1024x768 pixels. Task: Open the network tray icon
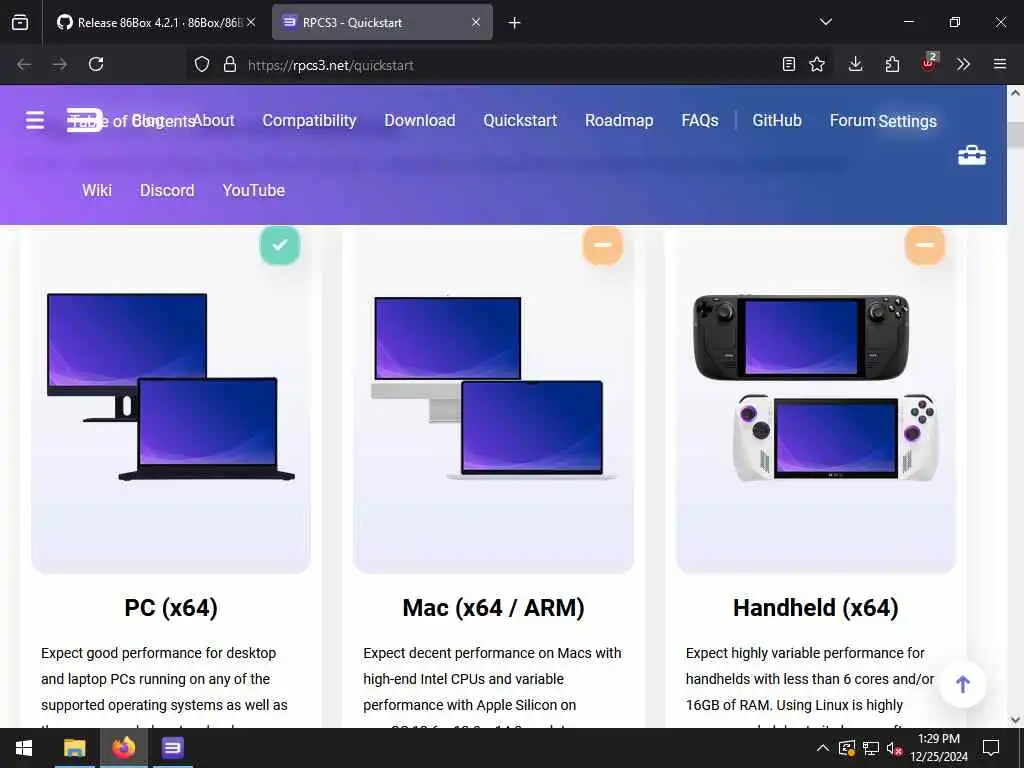click(871, 748)
